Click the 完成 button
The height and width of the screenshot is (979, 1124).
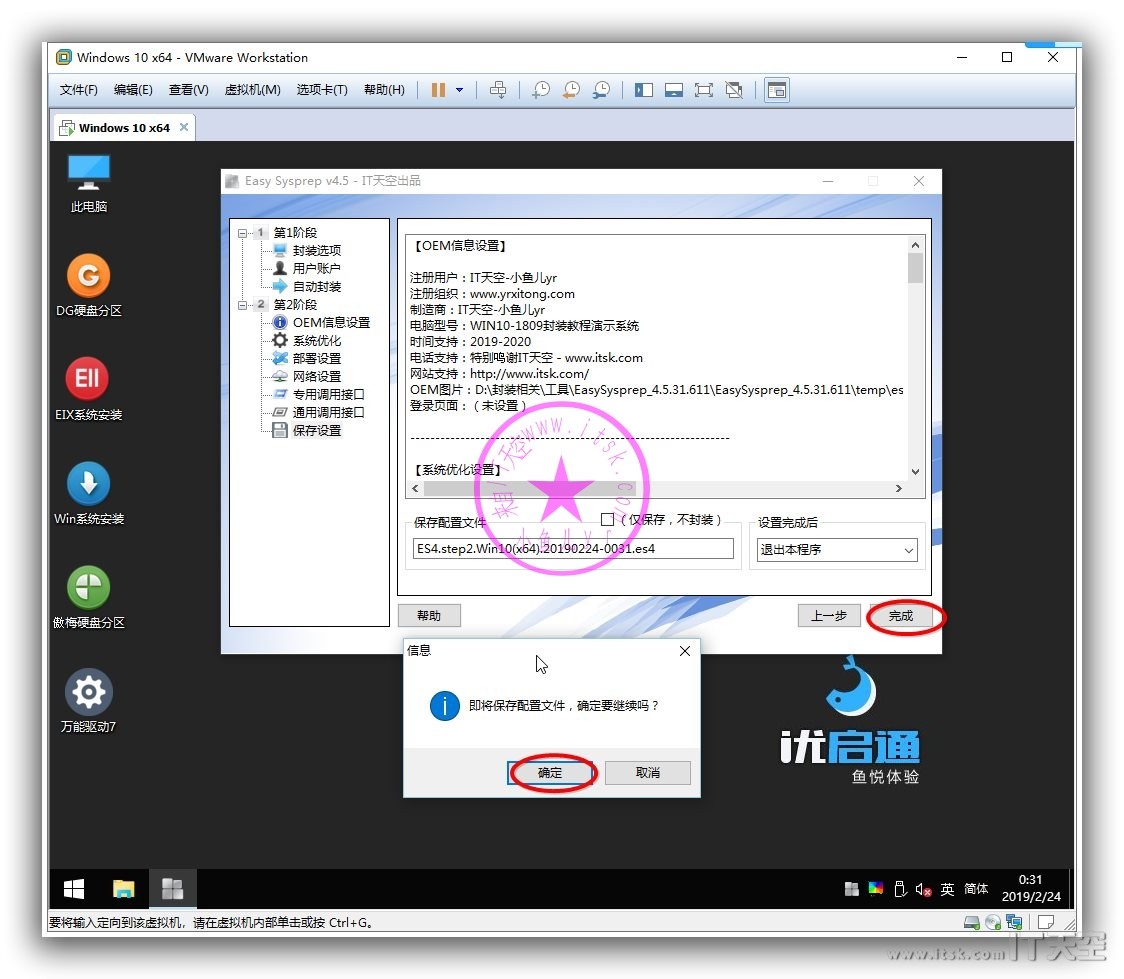click(900, 616)
